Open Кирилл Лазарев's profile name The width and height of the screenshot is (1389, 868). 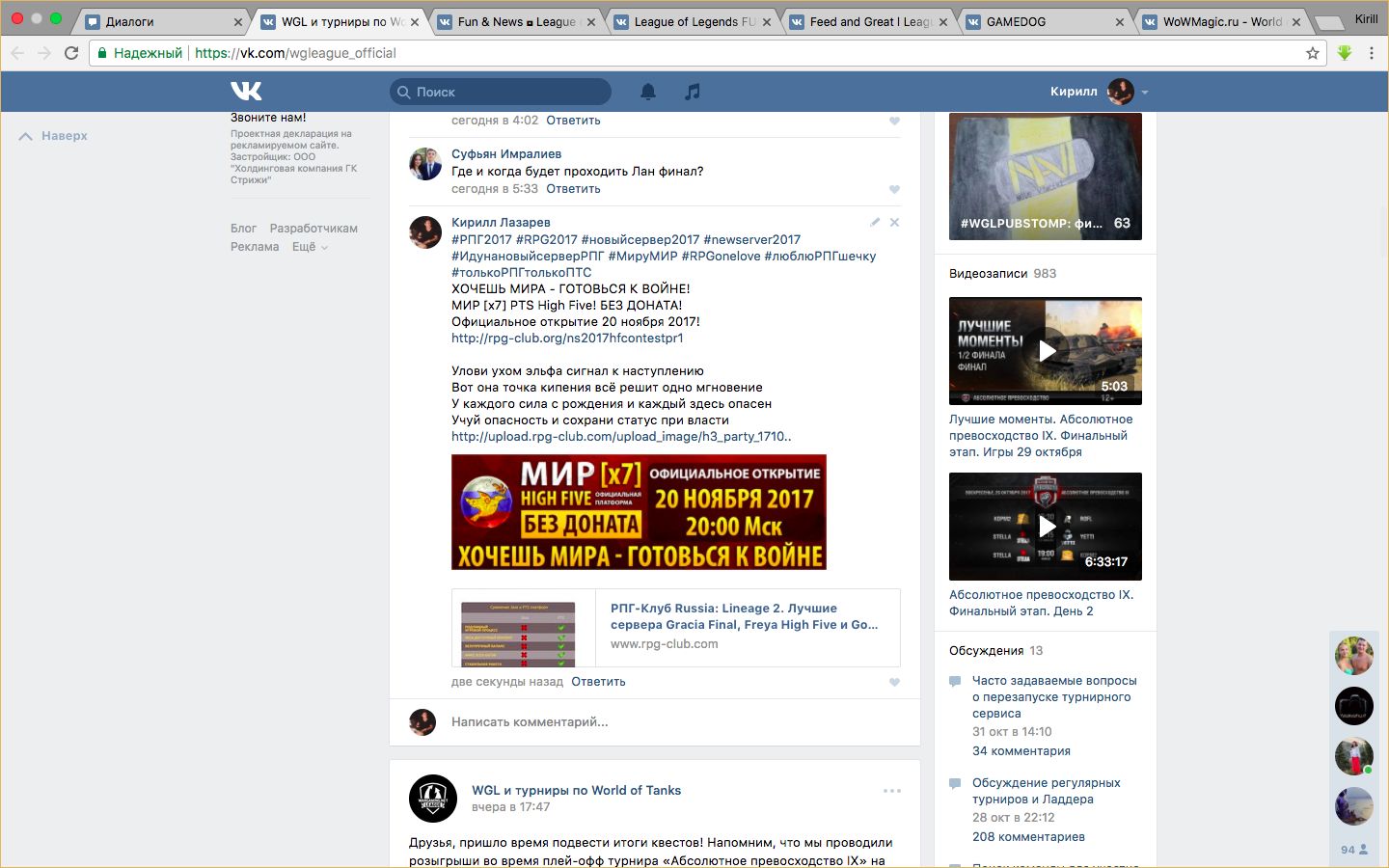(x=501, y=223)
